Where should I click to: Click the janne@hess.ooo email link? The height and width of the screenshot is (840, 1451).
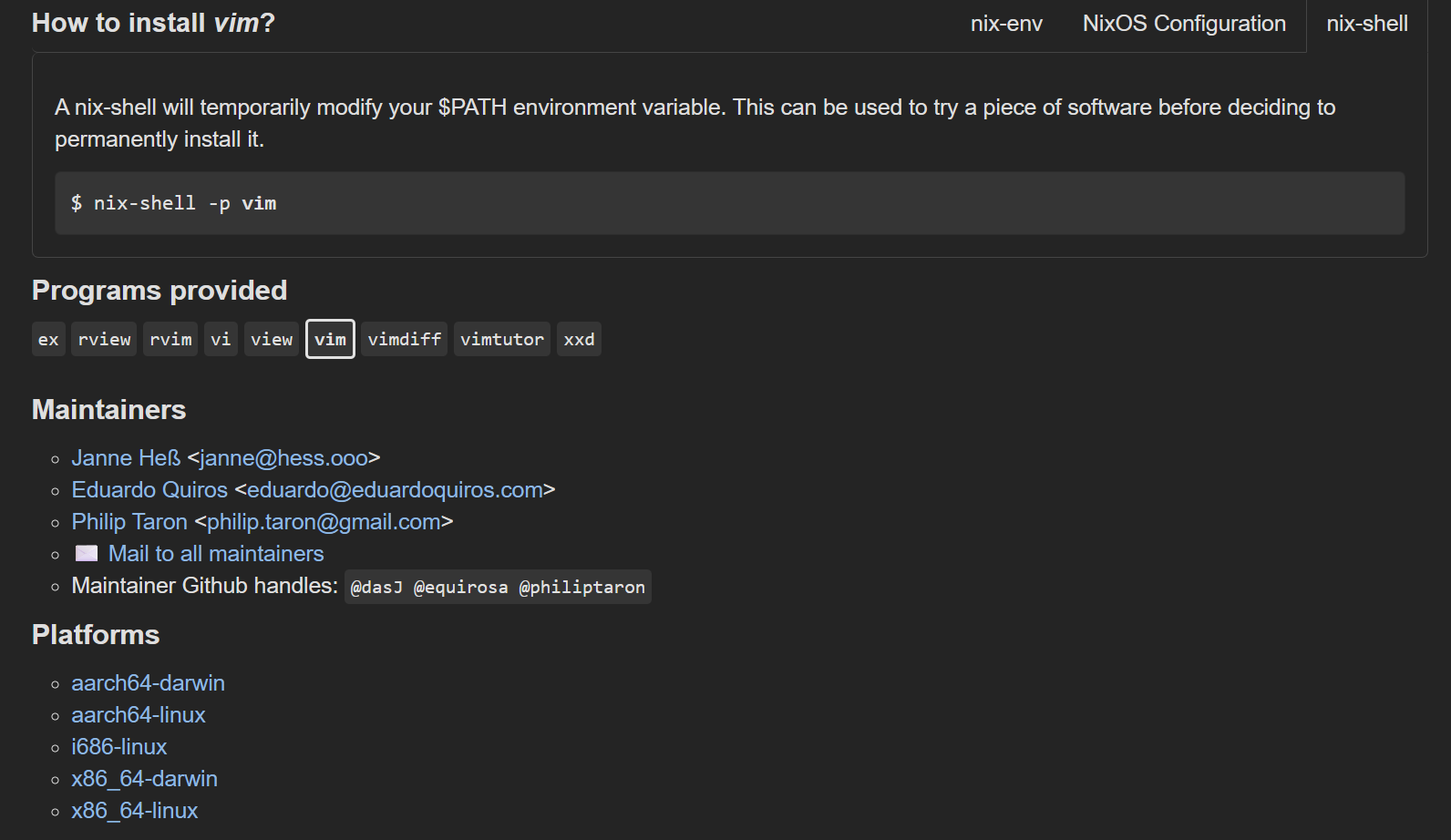point(283,457)
